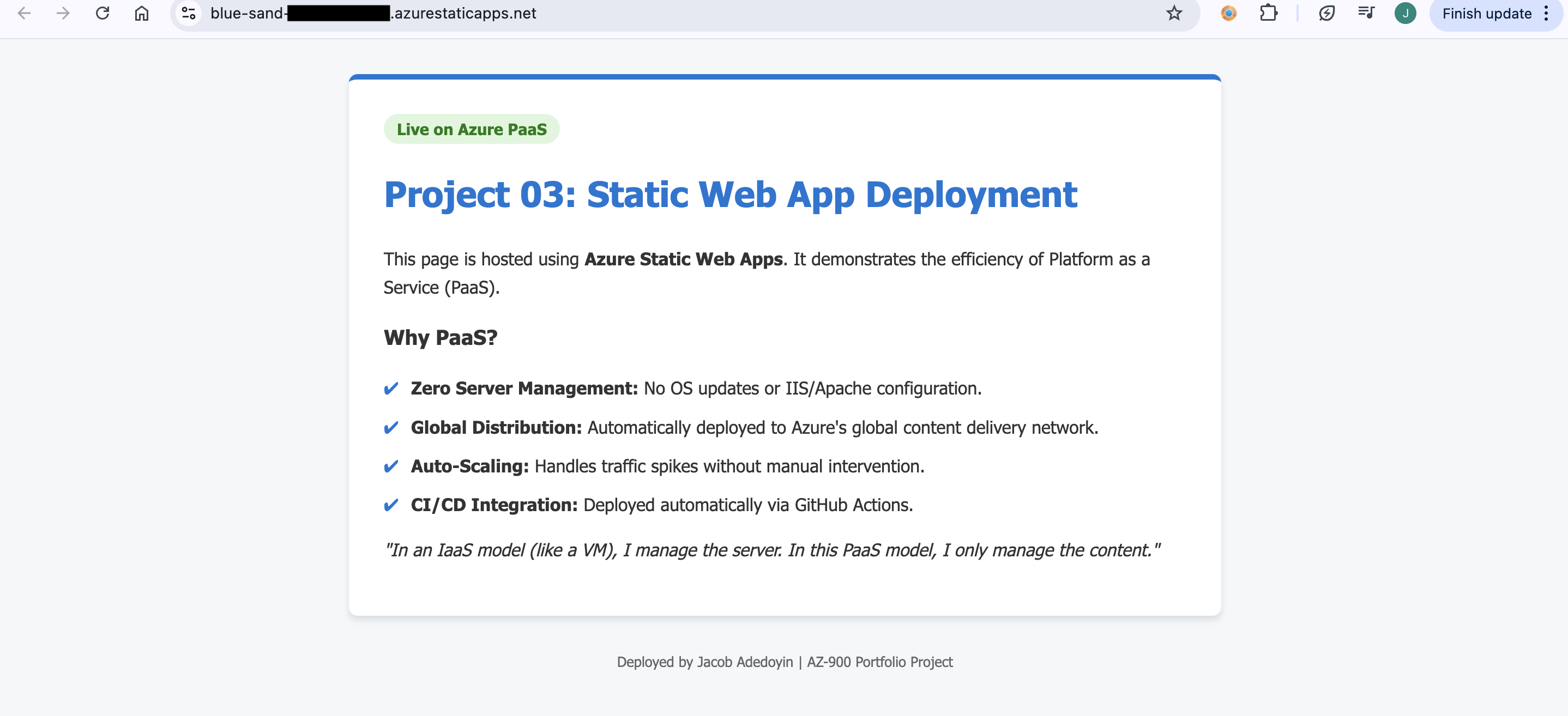Viewport: 1568px width, 716px height.
Task: Click the lightning bolt circle toolbar icon
Action: [1326, 14]
